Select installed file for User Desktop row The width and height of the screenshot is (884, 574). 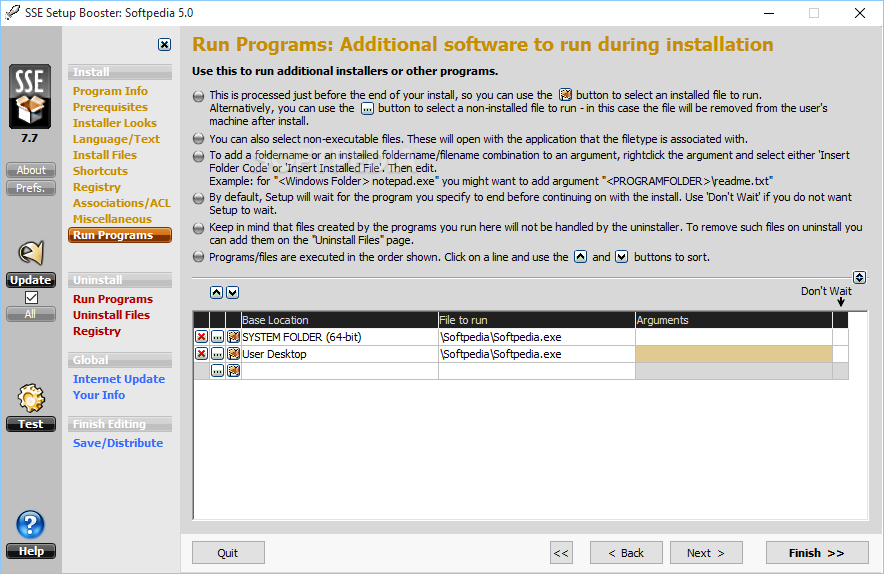click(233, 354)
